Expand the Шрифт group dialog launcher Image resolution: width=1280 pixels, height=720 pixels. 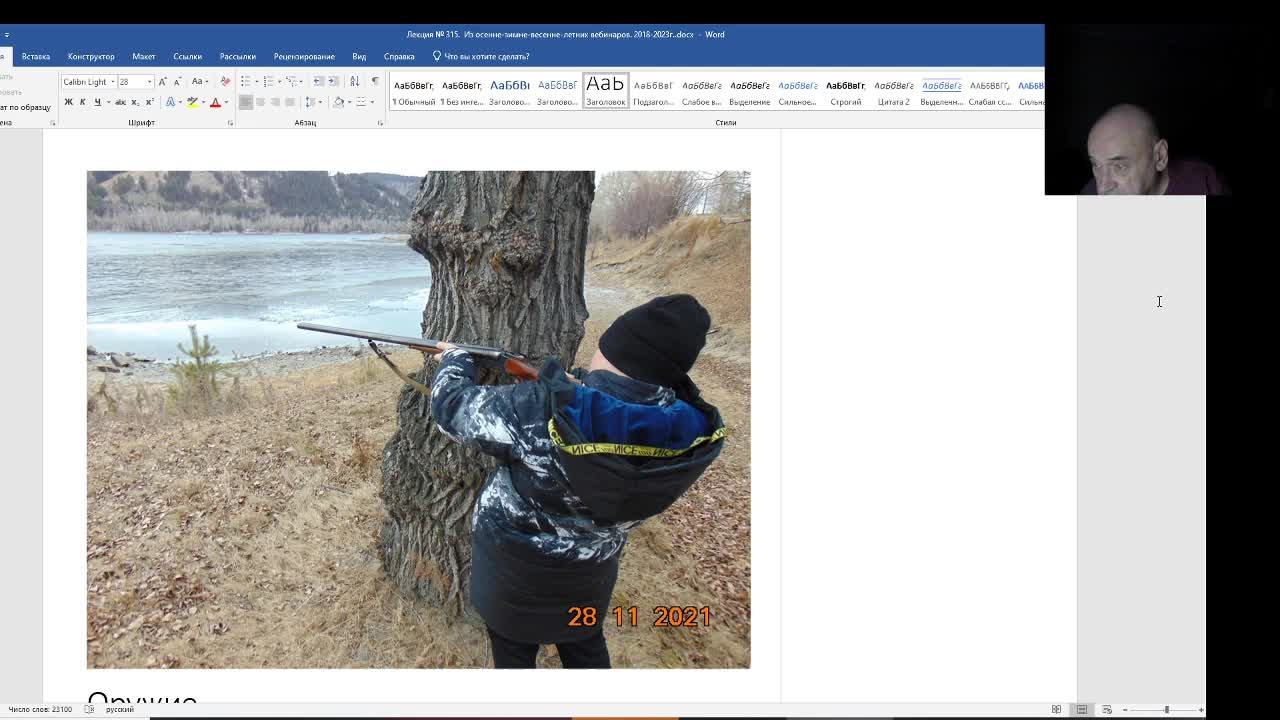coord(230,123)
